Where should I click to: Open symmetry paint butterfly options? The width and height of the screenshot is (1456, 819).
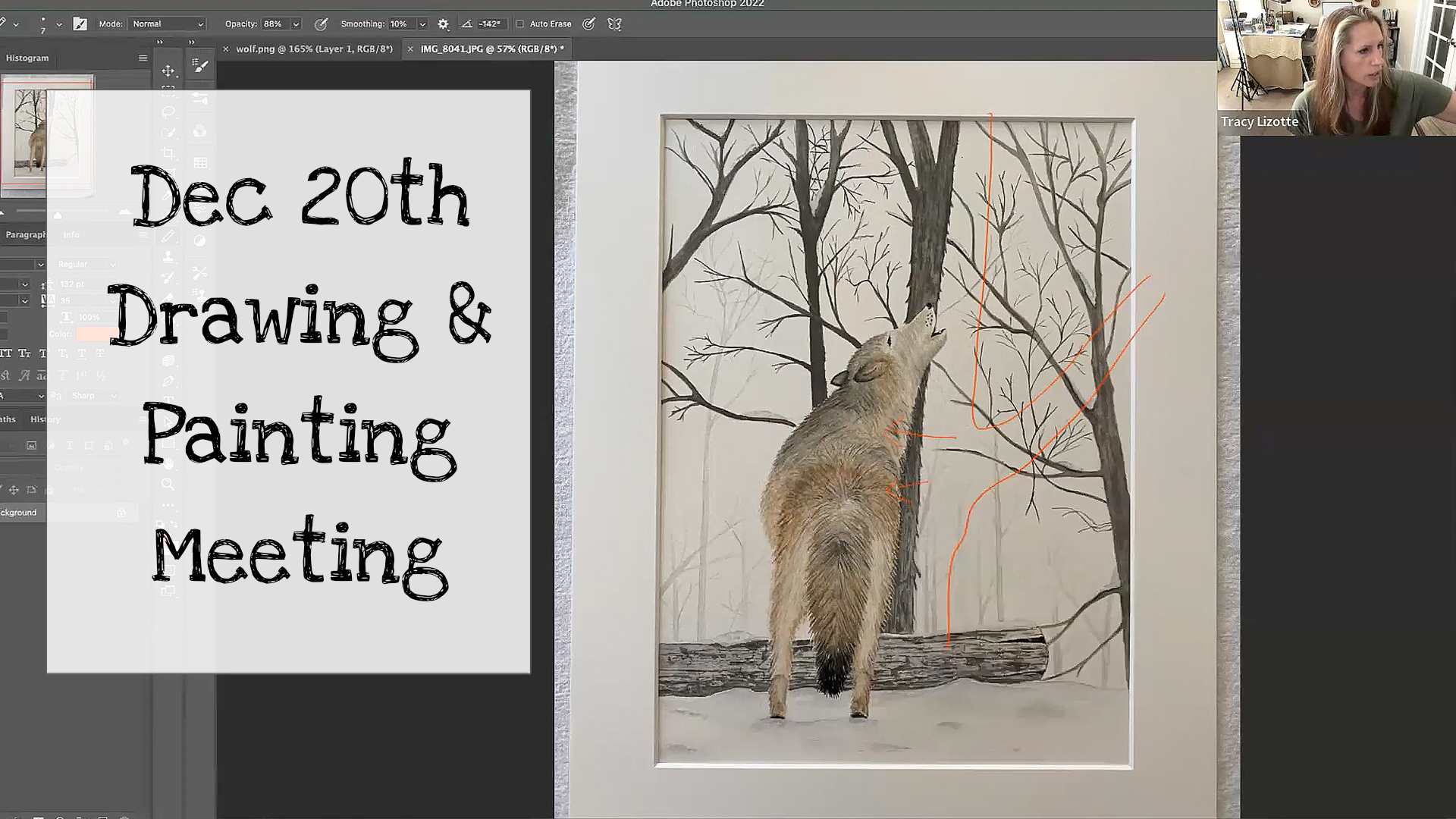[614, 24]
